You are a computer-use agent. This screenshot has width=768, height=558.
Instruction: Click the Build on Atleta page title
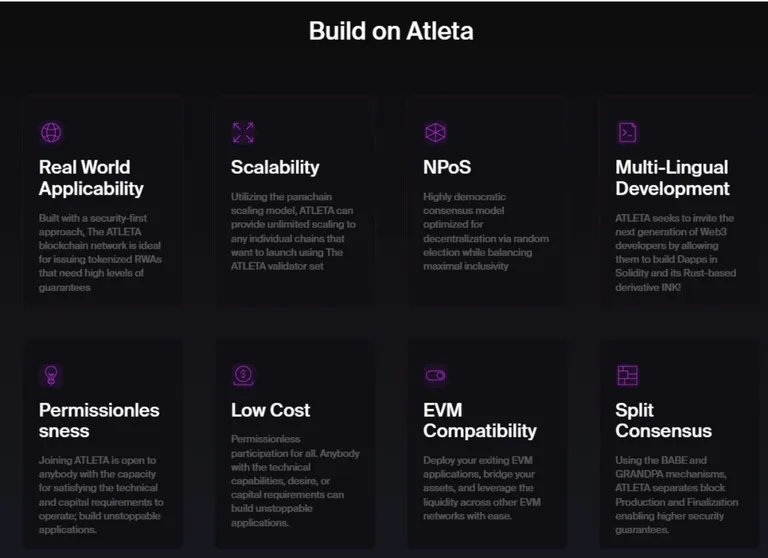point(391,31)
